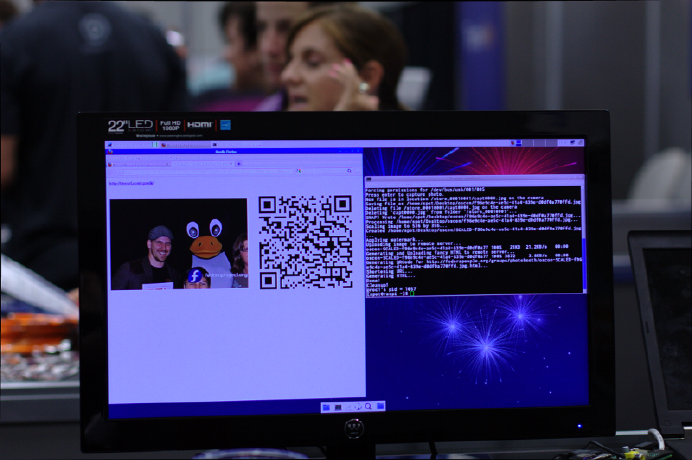Close the second Firefox tab
This screenshot has height=460, width=692.
click(232, 164)
